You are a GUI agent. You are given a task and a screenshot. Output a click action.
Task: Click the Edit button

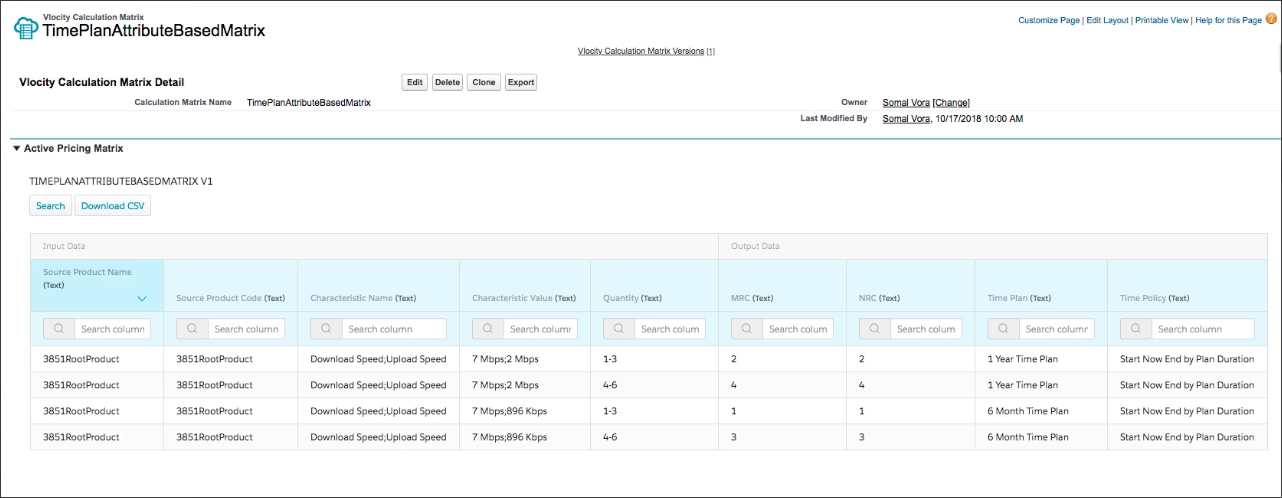pos(415,82)
